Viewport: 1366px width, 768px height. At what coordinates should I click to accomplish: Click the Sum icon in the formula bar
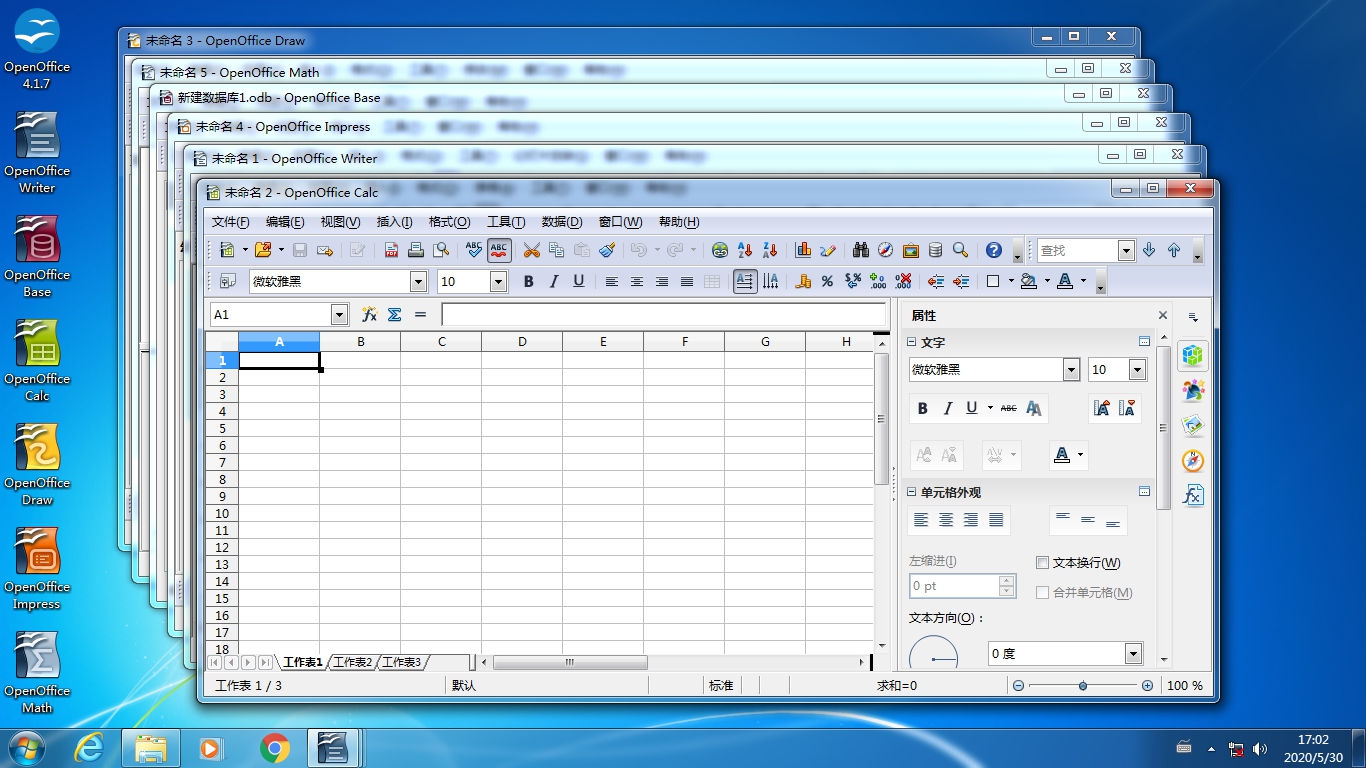pos(394,314)
